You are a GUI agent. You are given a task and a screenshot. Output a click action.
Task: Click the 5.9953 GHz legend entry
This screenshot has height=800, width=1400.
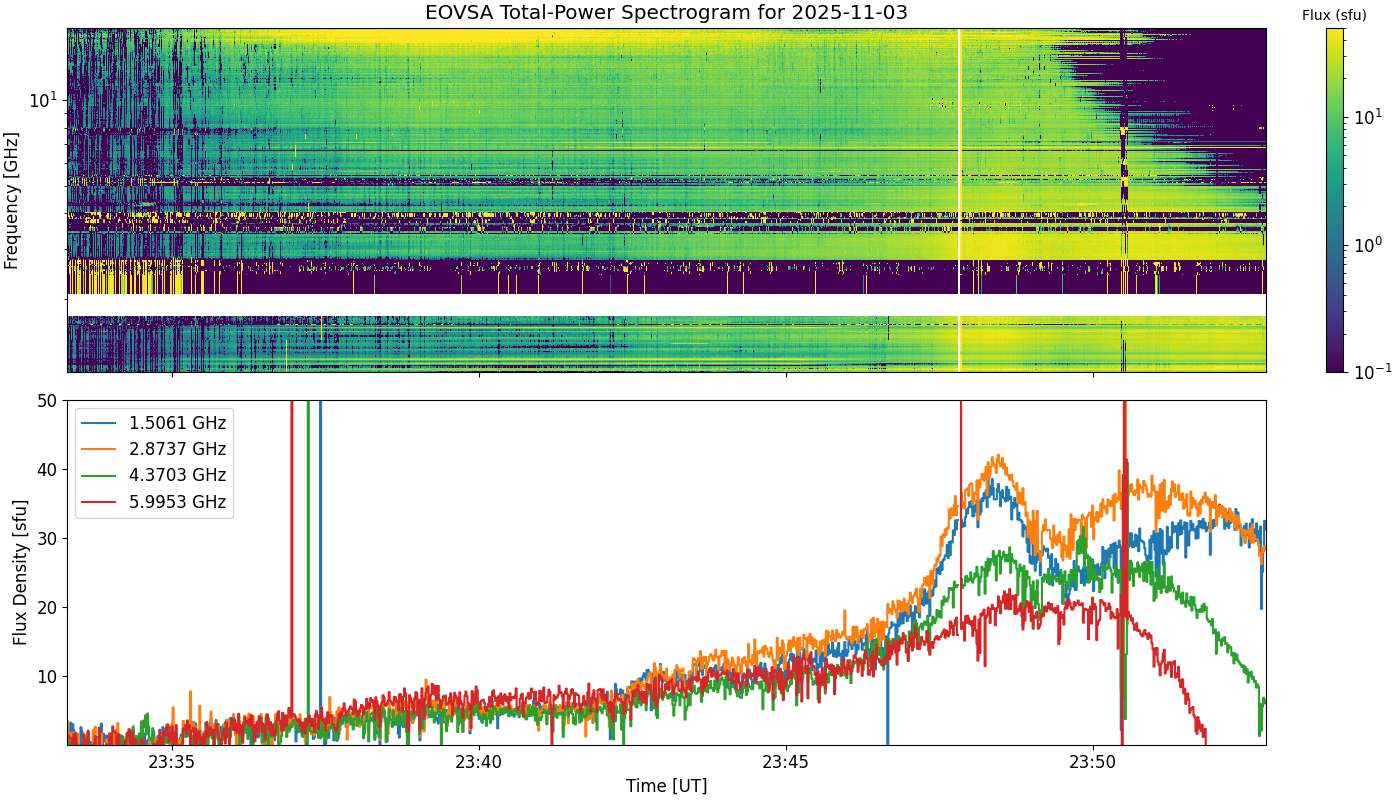click(x=177, y=501)
